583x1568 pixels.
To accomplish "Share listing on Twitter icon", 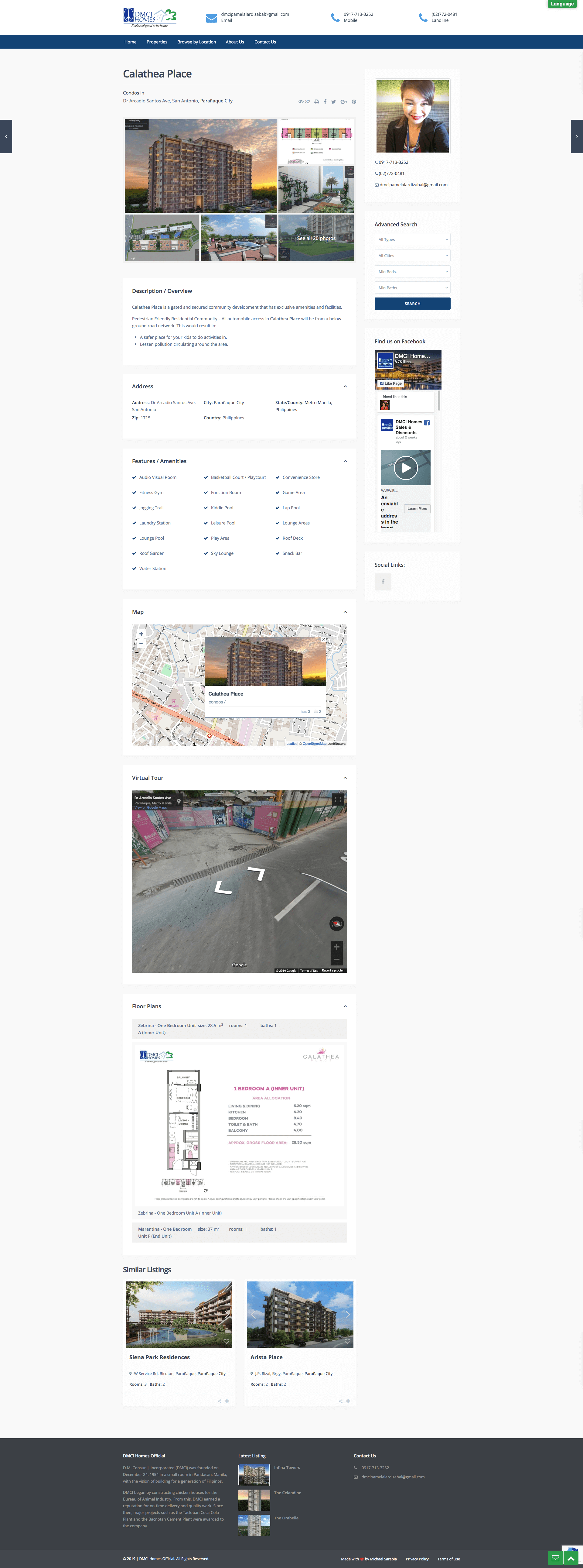I will pos(334,102).
